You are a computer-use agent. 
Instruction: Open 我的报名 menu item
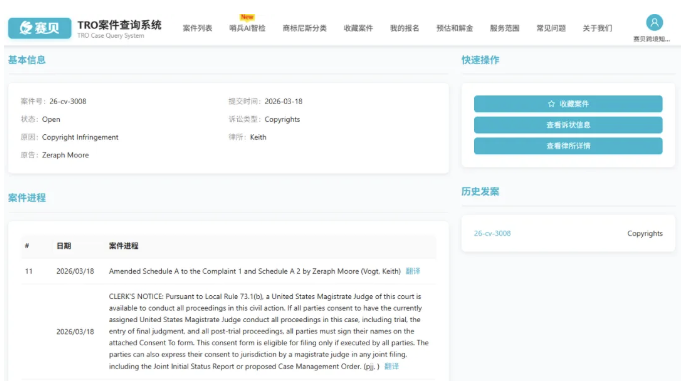coord(405,28)
